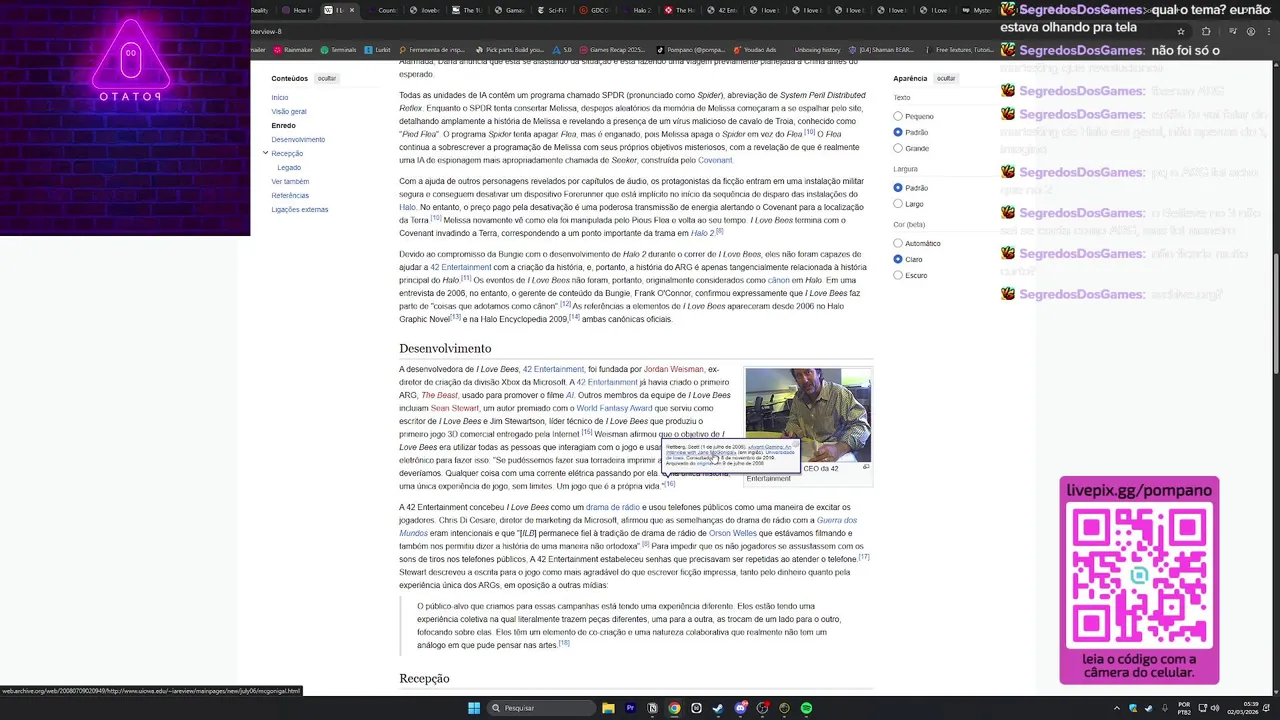Click the livepix QR code overlay

click(x=1139, y=575)
